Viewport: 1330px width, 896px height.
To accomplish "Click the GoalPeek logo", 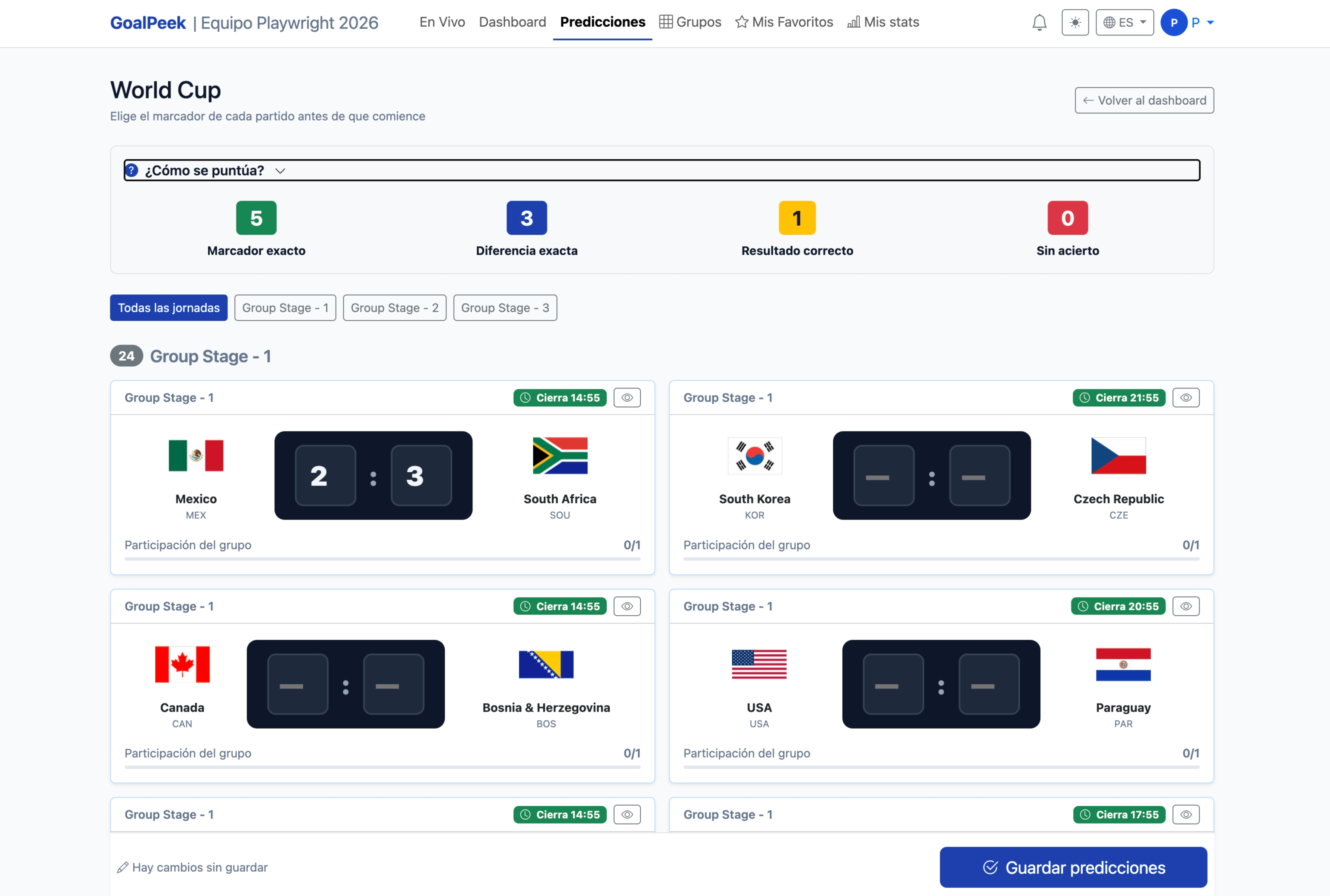I will click(148, 23).
